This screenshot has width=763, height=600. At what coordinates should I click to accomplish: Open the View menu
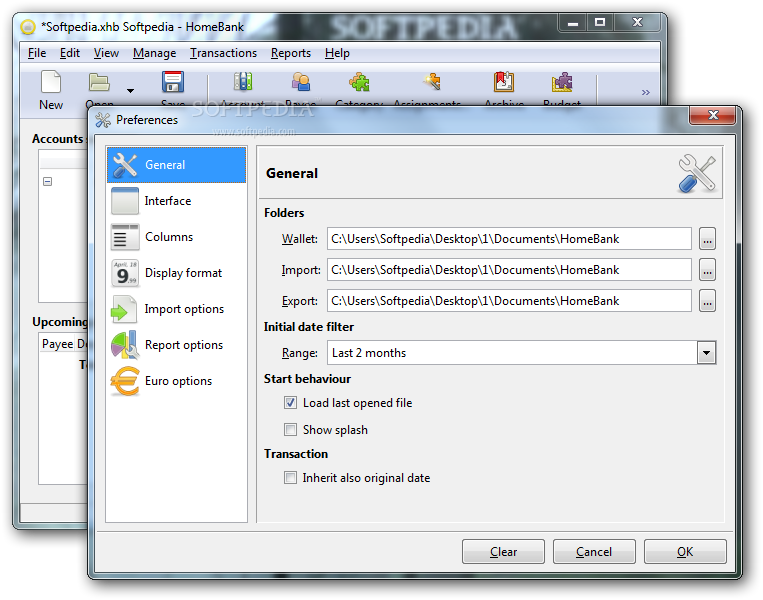pyautogui.click(x=106, y=53)
